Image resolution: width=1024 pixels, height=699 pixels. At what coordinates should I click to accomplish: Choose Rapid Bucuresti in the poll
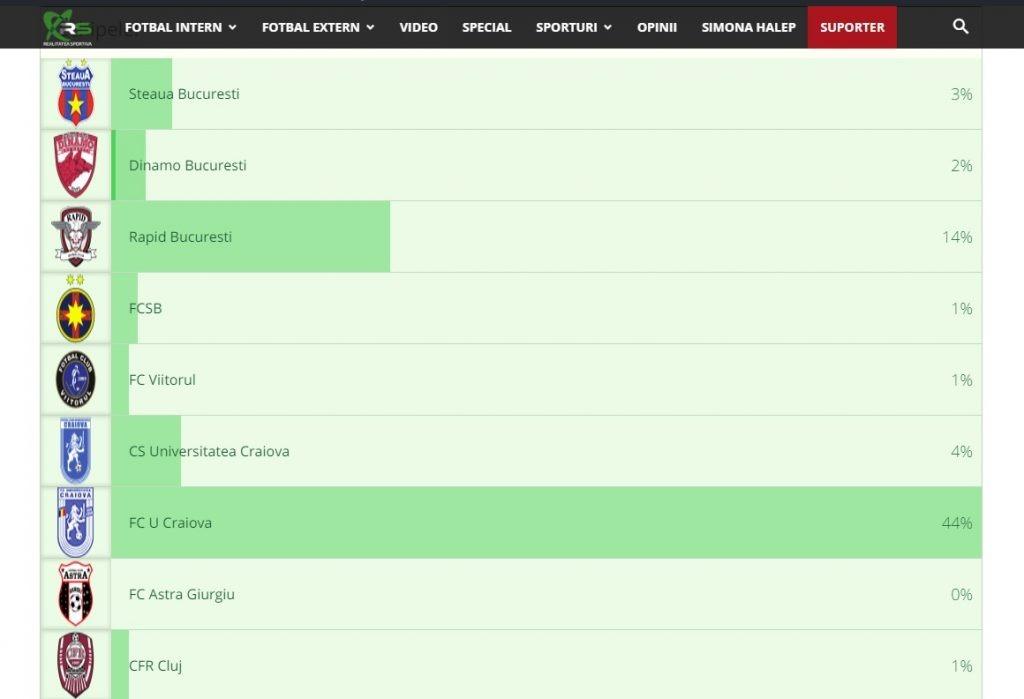pyautogui.click(x=546, y=236)
